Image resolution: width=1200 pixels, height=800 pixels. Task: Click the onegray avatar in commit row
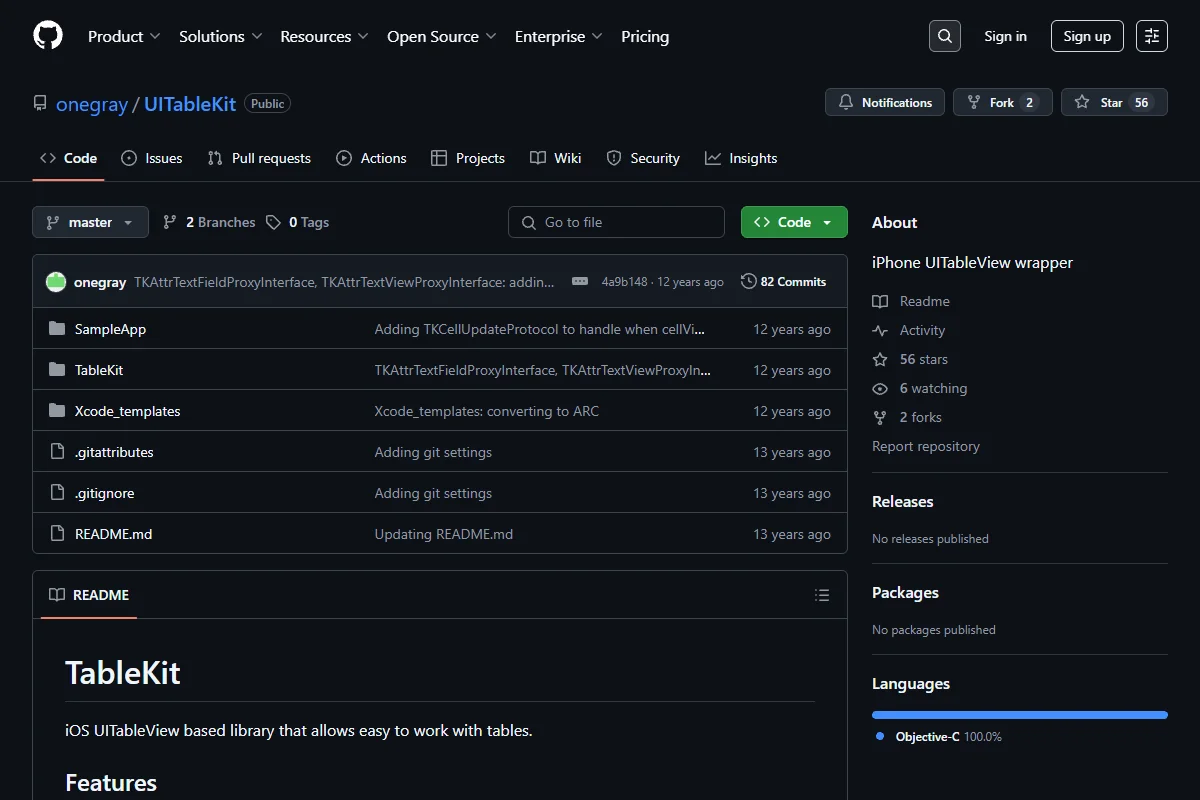56,282
